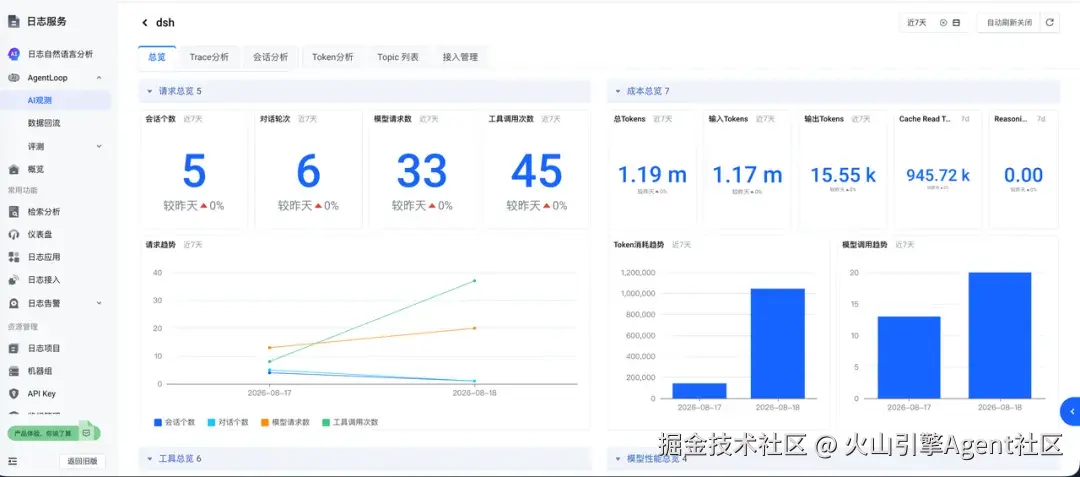Toggle 工具调用次数 series in the legend
The image size is (1080, 477).
pyautogui.click(x=349, y=422)
